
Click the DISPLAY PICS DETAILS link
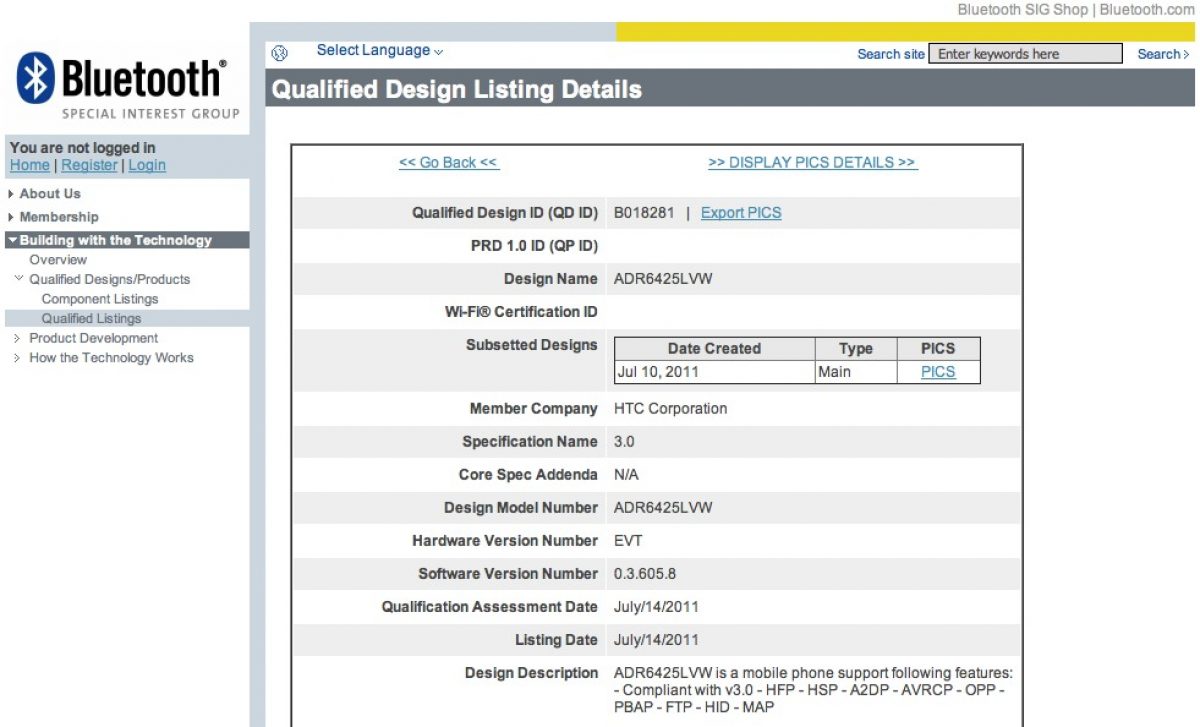click(x=812, y=163)
